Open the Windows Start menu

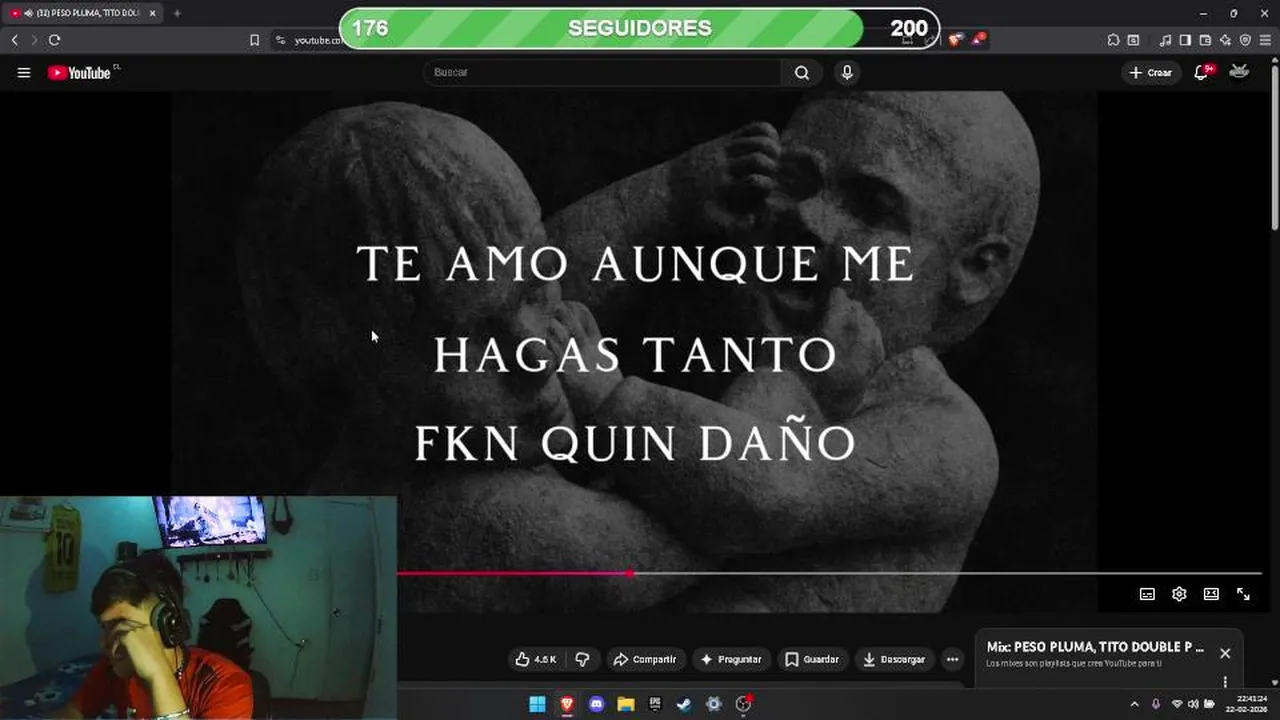537,704
